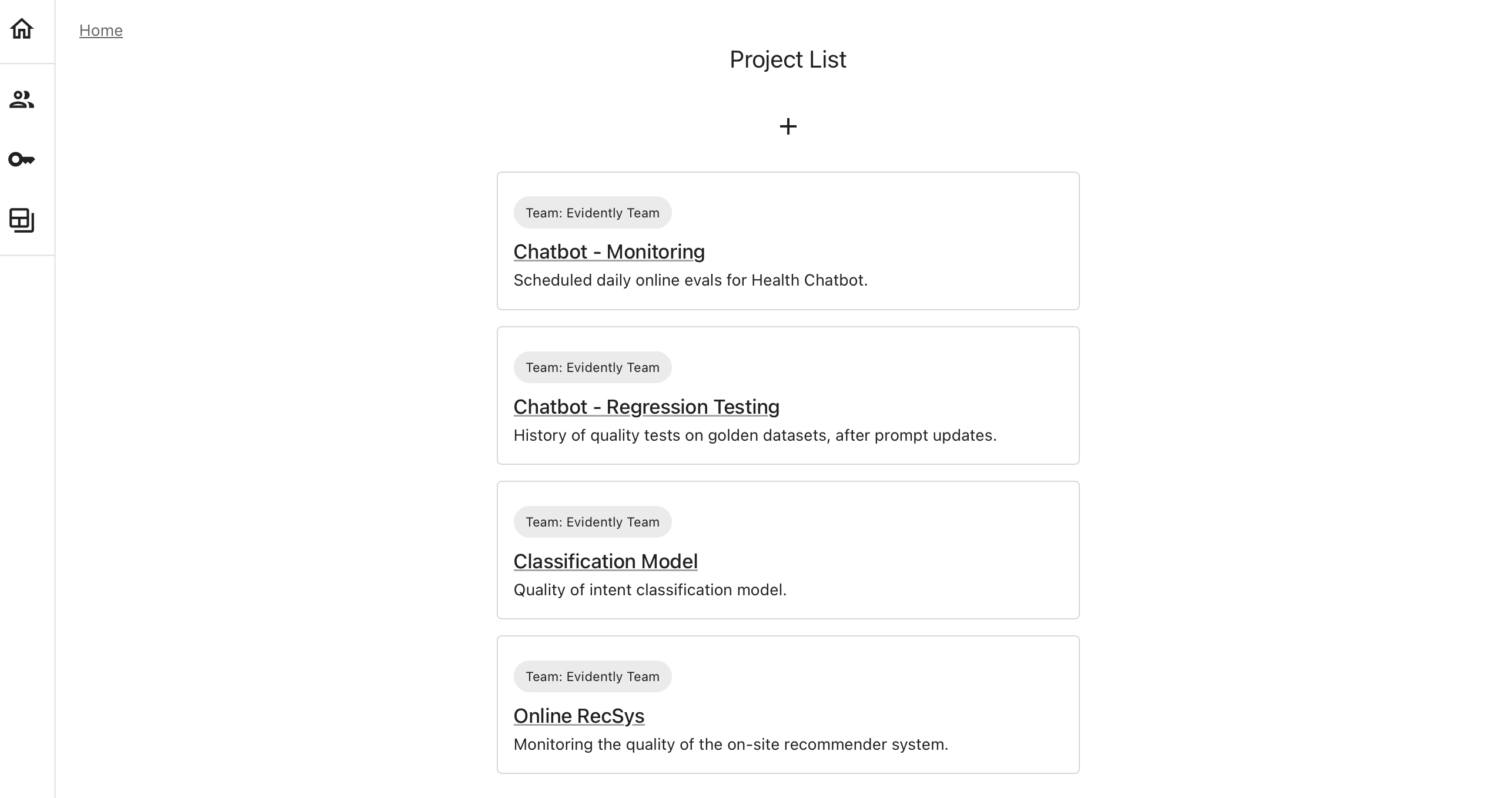Screen dimensions: 1512x798
Task: Click 'History of quality tests' description
Action: [755, 435]
